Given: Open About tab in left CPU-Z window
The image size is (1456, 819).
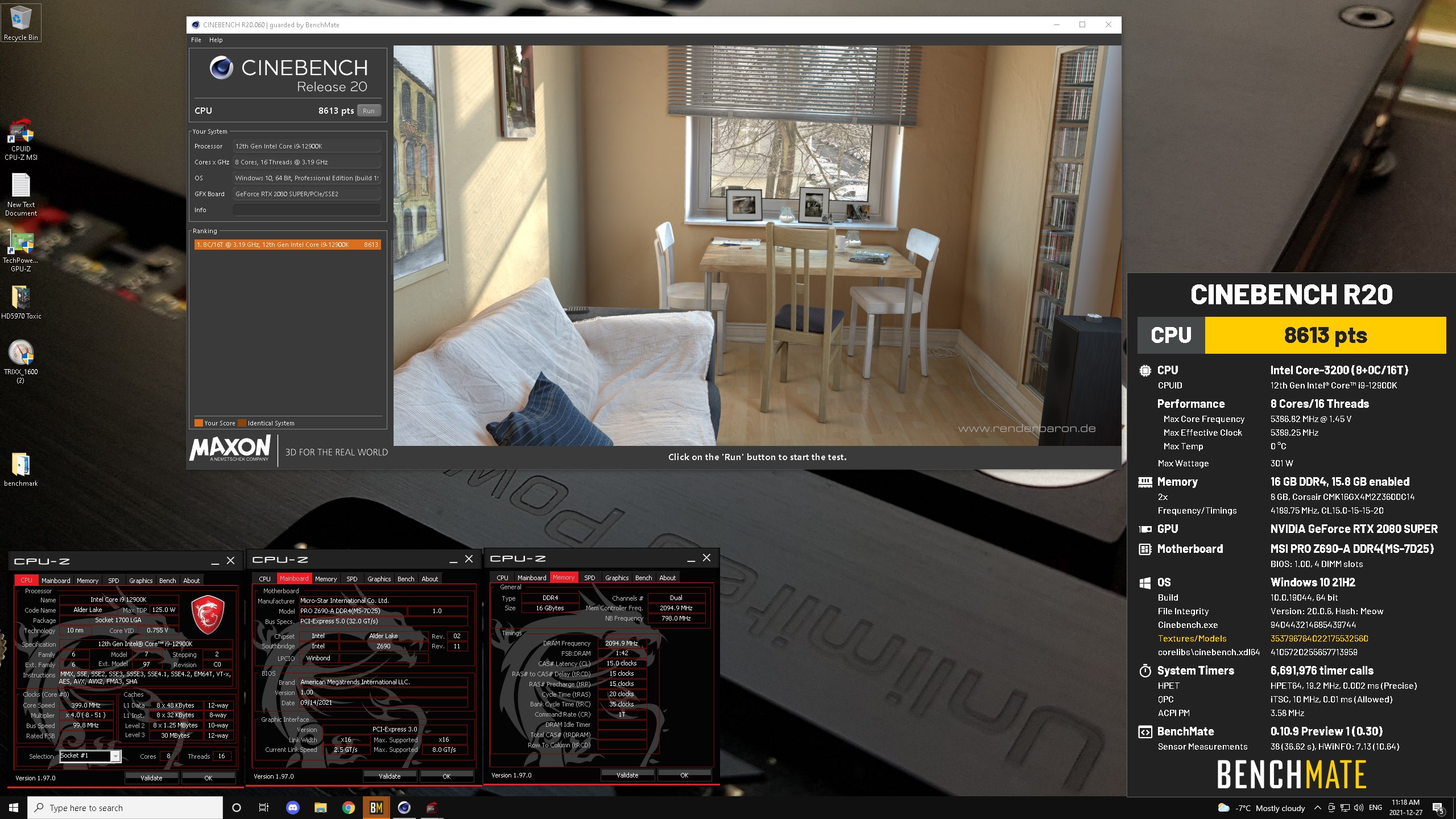Looking at the screenshot, I should pyautogui.click(x=191, y=581).
